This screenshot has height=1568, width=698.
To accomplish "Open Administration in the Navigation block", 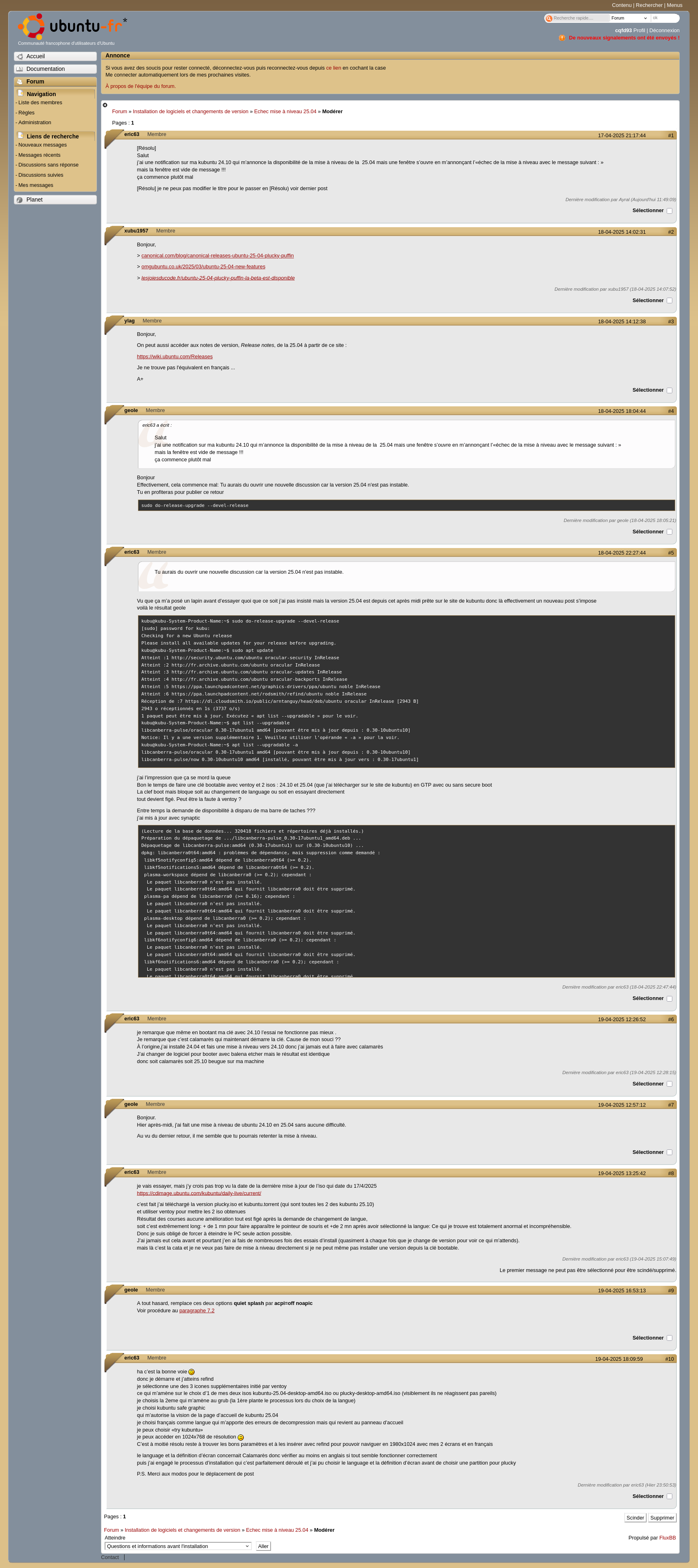I will coord(35,123).
